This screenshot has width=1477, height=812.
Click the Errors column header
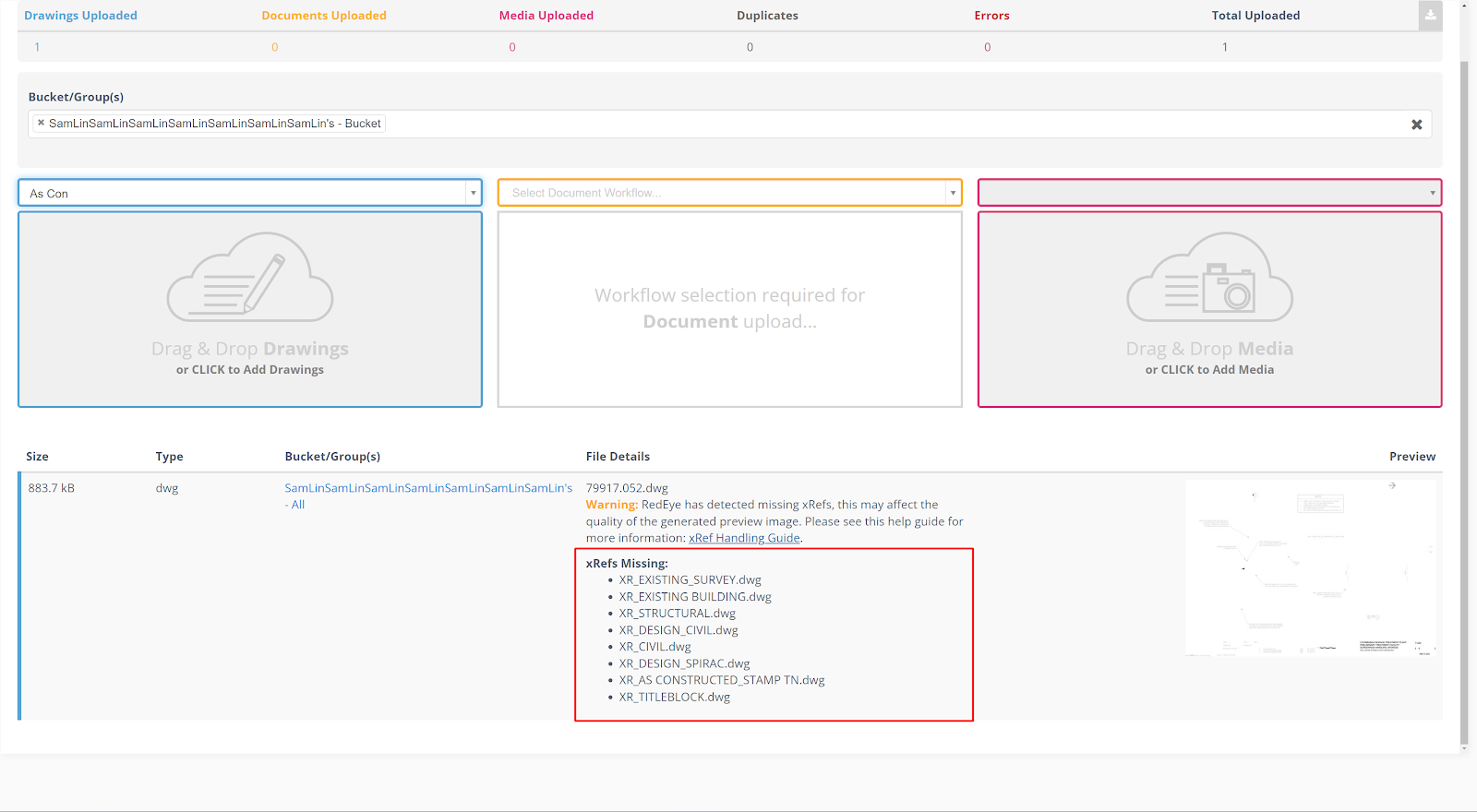click(991, 16)
